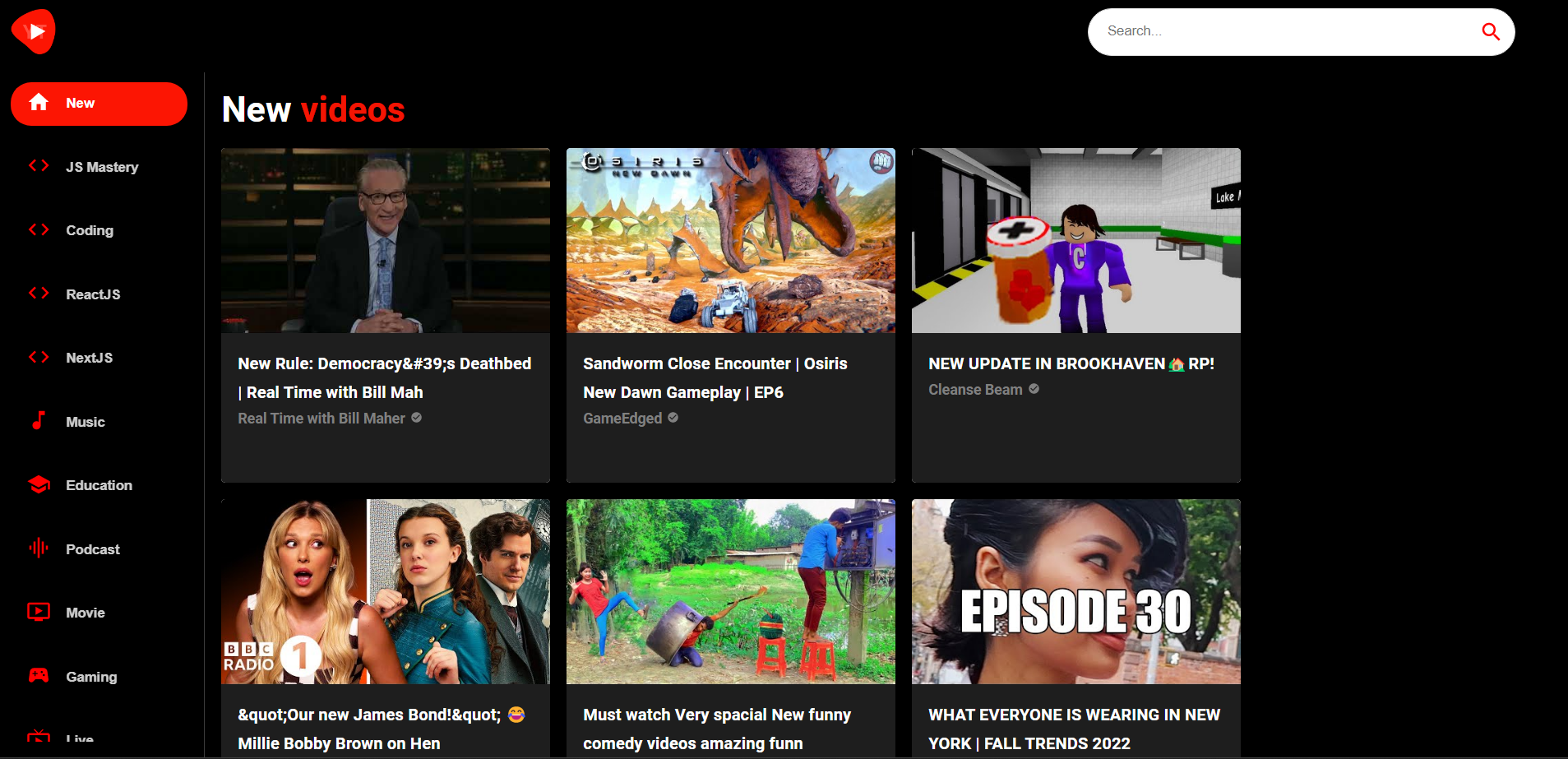
Task: Open the funny comedy video thumbnail
Action: point(731,591)
